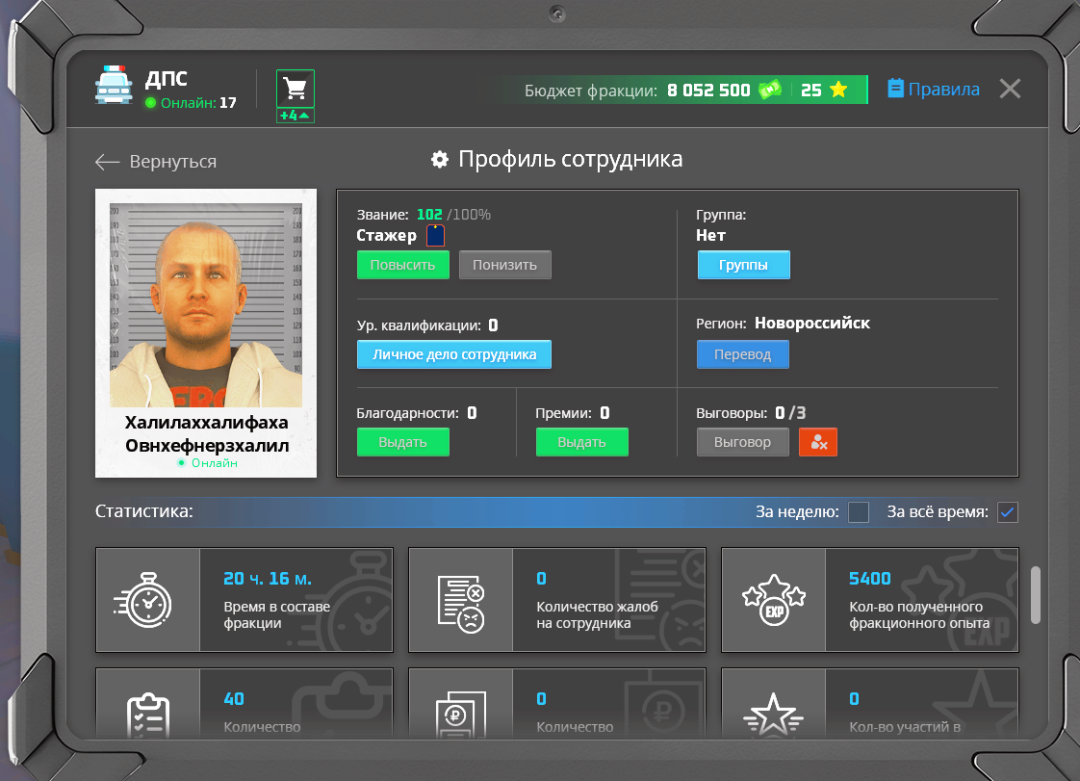Expand the +4 indicator under the cart
The height and width of the screenshot is (781, 1080).
click(x=295, y=116)
